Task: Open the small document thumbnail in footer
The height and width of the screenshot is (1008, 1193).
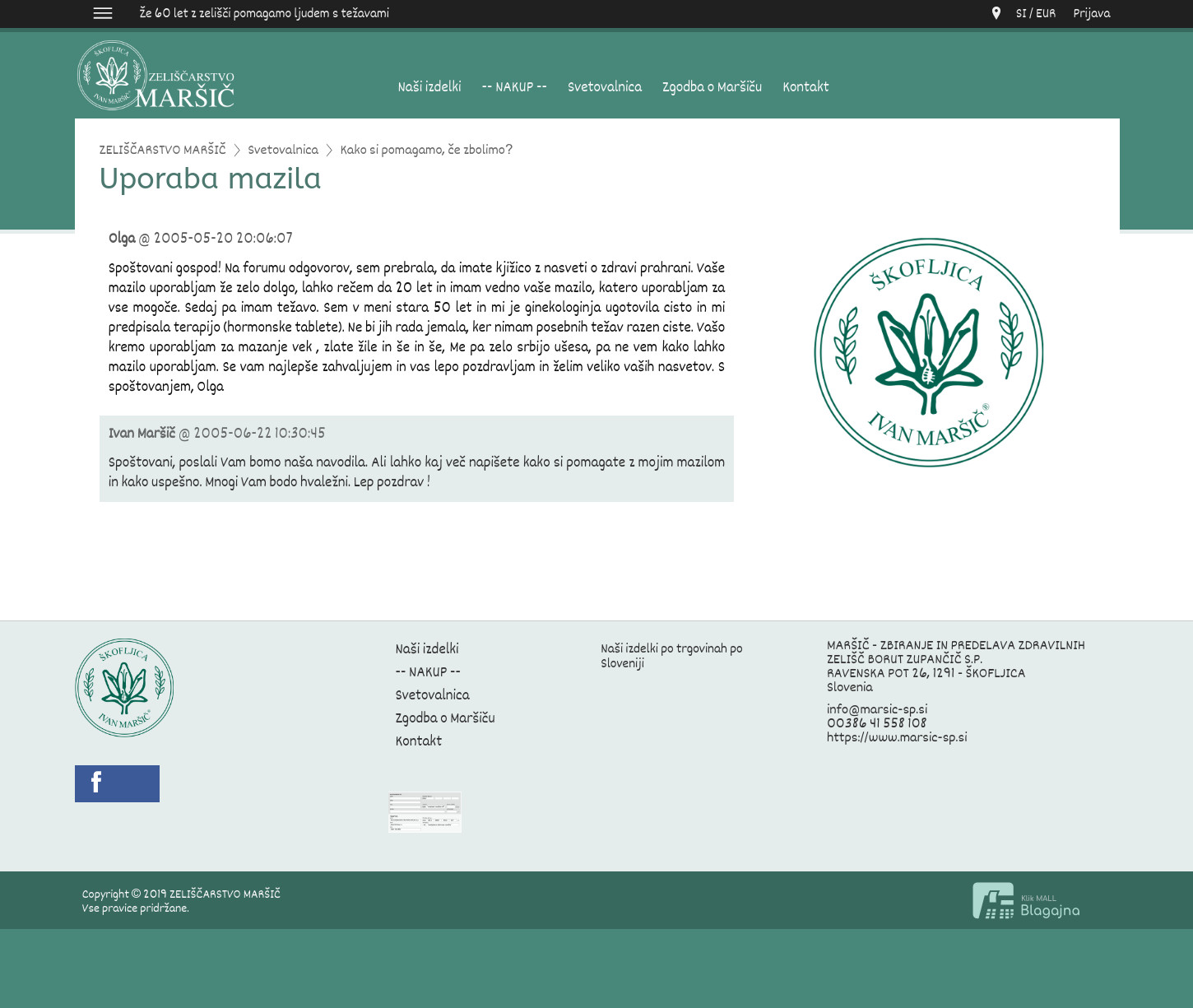Action: [425, 812]
